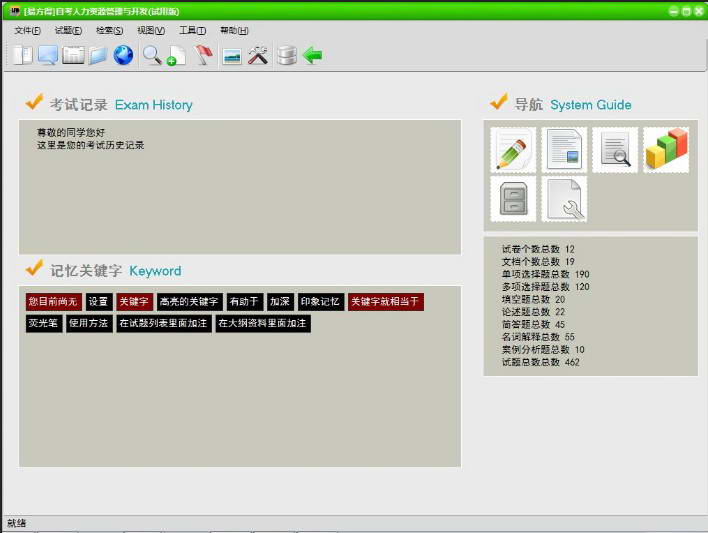708x533 pixels.
Task: Click the blue globe toolbar icon
Action: pyautogui.click(x=123, y=56)
